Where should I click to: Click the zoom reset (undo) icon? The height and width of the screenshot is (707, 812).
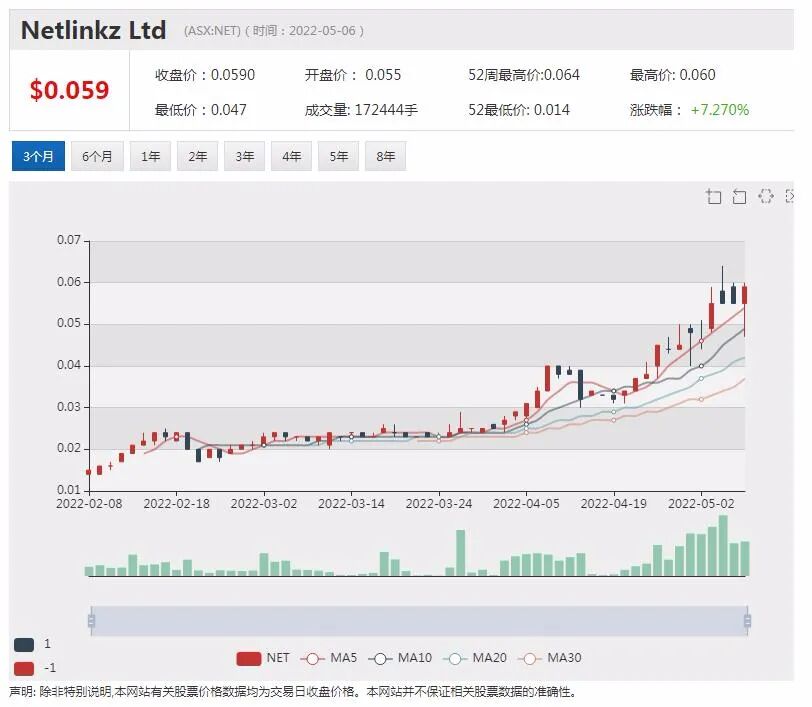point(740,197)
